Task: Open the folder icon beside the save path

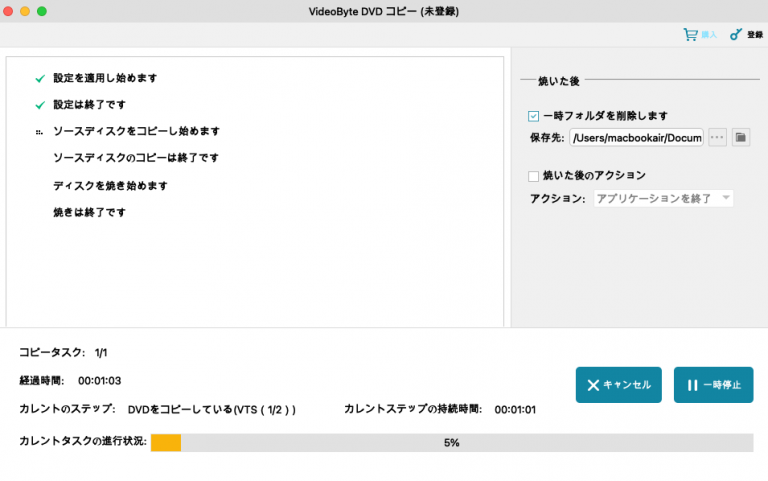Action: tap(741, 137)
